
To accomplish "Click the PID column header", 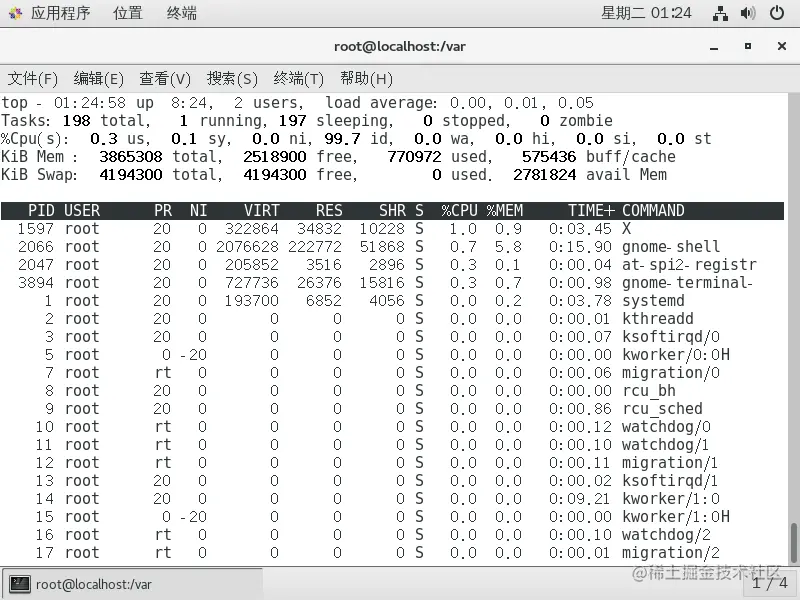I will point(41,211).
